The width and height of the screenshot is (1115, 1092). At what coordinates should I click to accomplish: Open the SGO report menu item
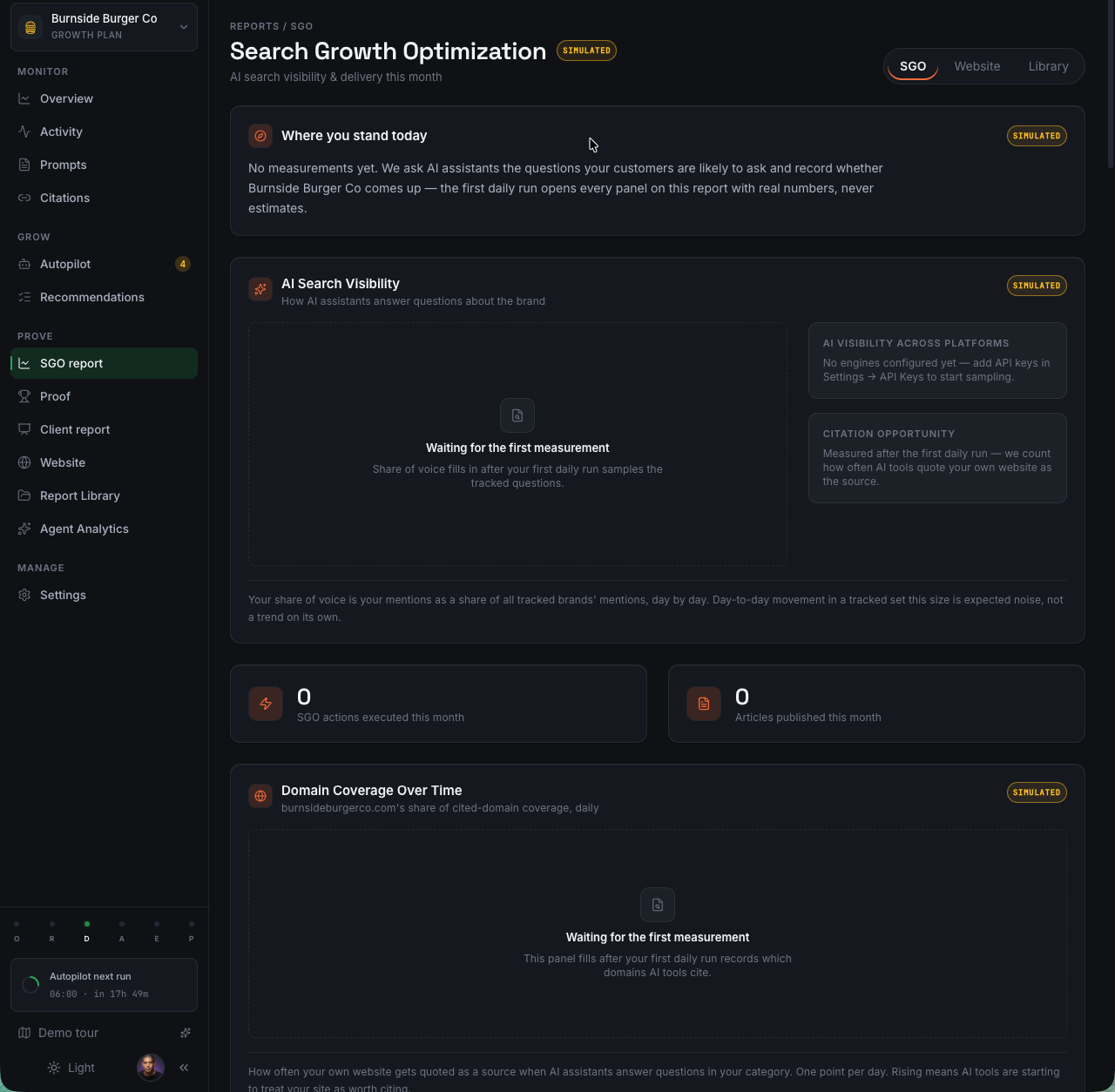tap(104, 363)
